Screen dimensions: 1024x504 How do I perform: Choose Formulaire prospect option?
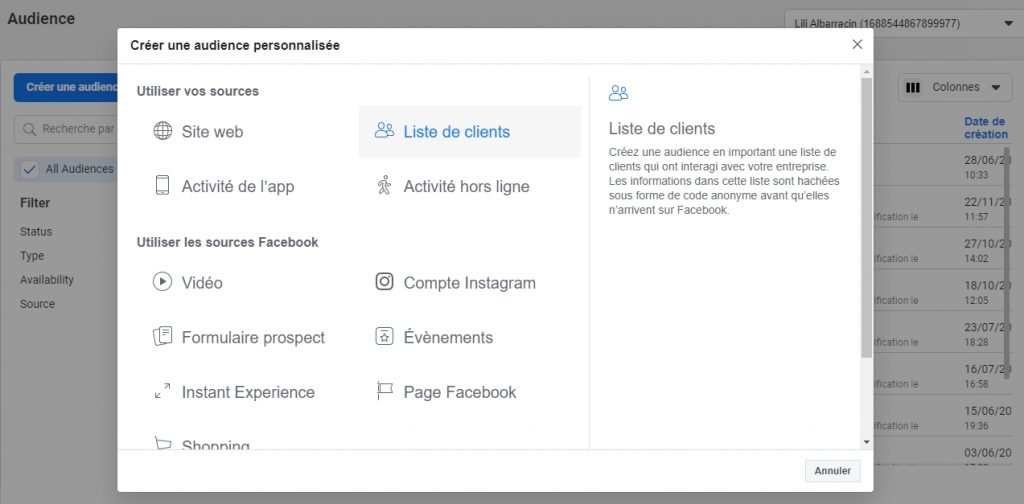[x=248, y=338]
